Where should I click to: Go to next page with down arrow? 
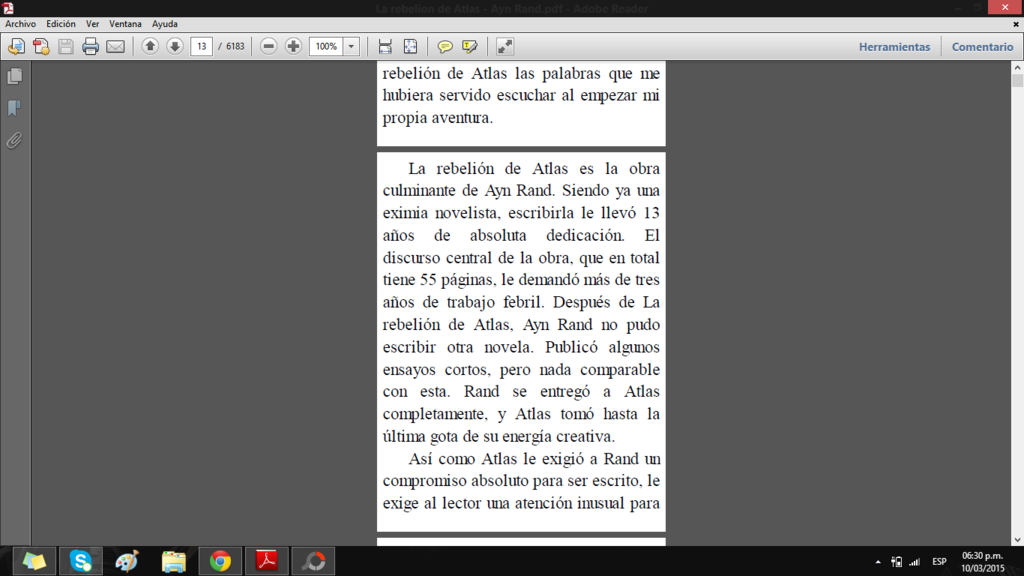point(174,46)
